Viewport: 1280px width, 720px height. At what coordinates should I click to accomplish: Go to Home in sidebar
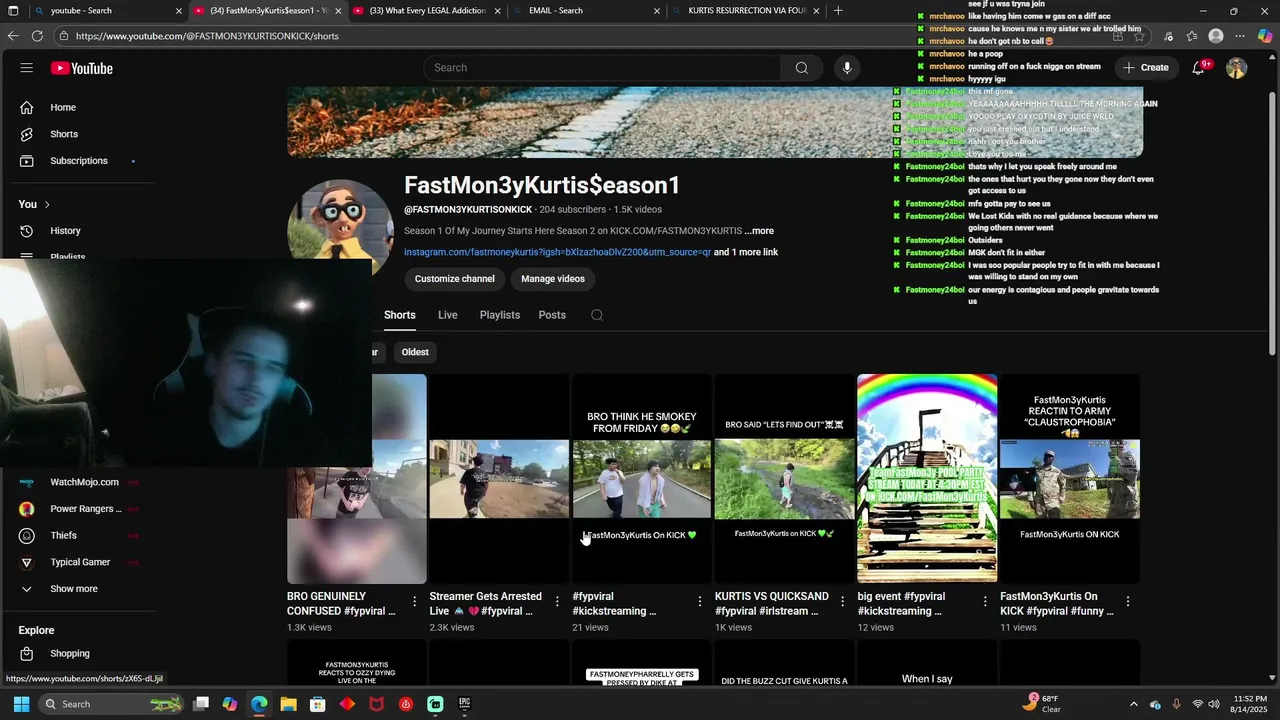[63, 107]
